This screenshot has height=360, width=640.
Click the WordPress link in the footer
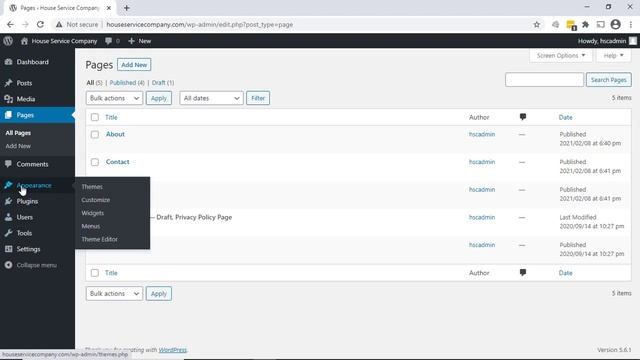click(x=173, y=350)
